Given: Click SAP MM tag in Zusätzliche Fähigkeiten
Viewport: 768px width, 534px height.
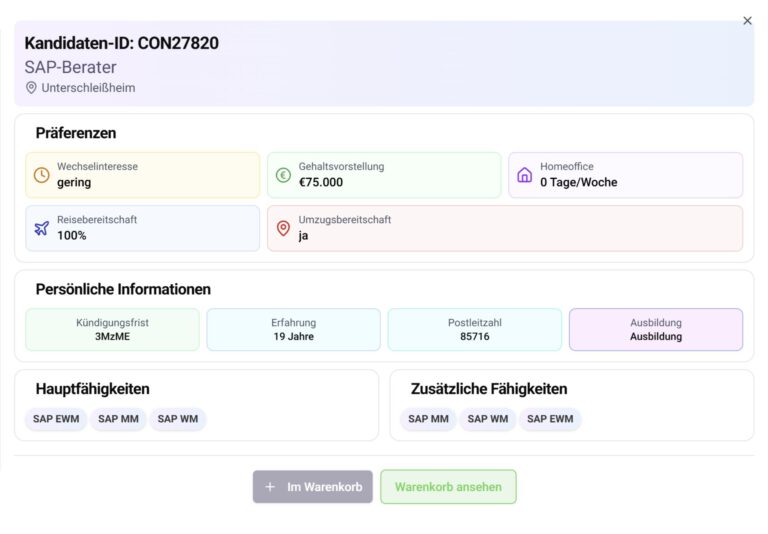Looking at the screenshot, I should coord(428,419).
